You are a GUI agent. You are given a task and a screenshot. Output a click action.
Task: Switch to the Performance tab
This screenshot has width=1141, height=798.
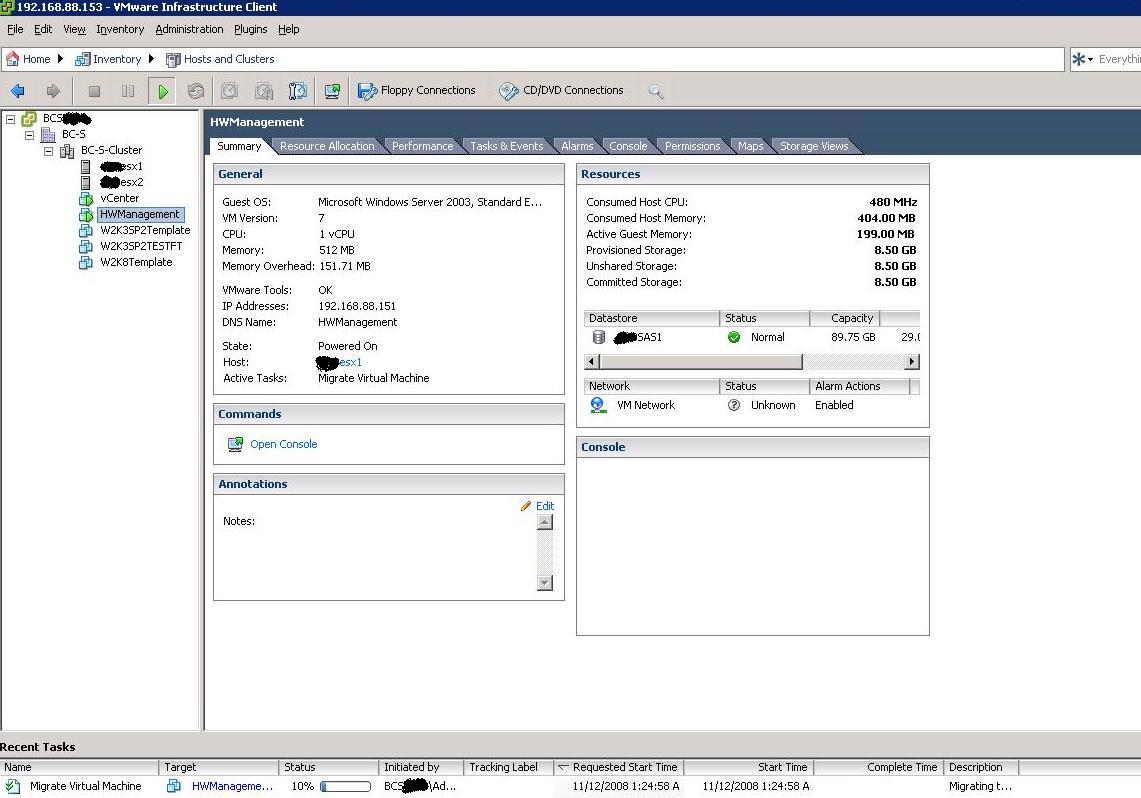coord(422,146)
